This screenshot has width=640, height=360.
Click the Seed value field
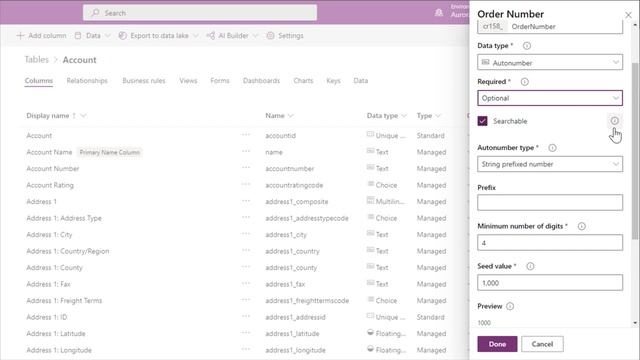click(x=550, y=282)
